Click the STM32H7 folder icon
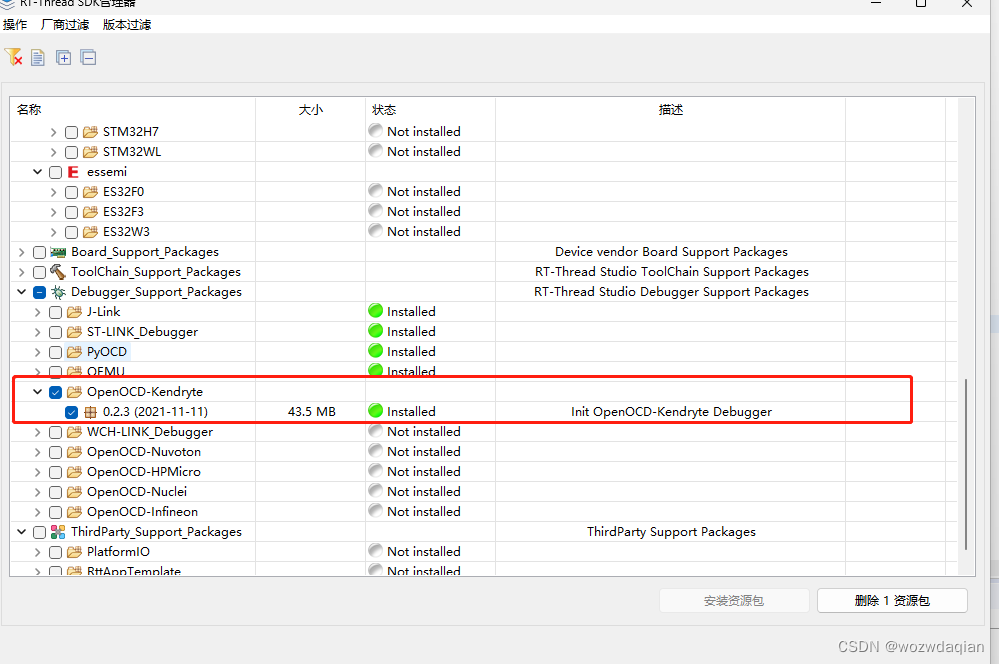Screen dimensions: 999x664 [90, 132]
